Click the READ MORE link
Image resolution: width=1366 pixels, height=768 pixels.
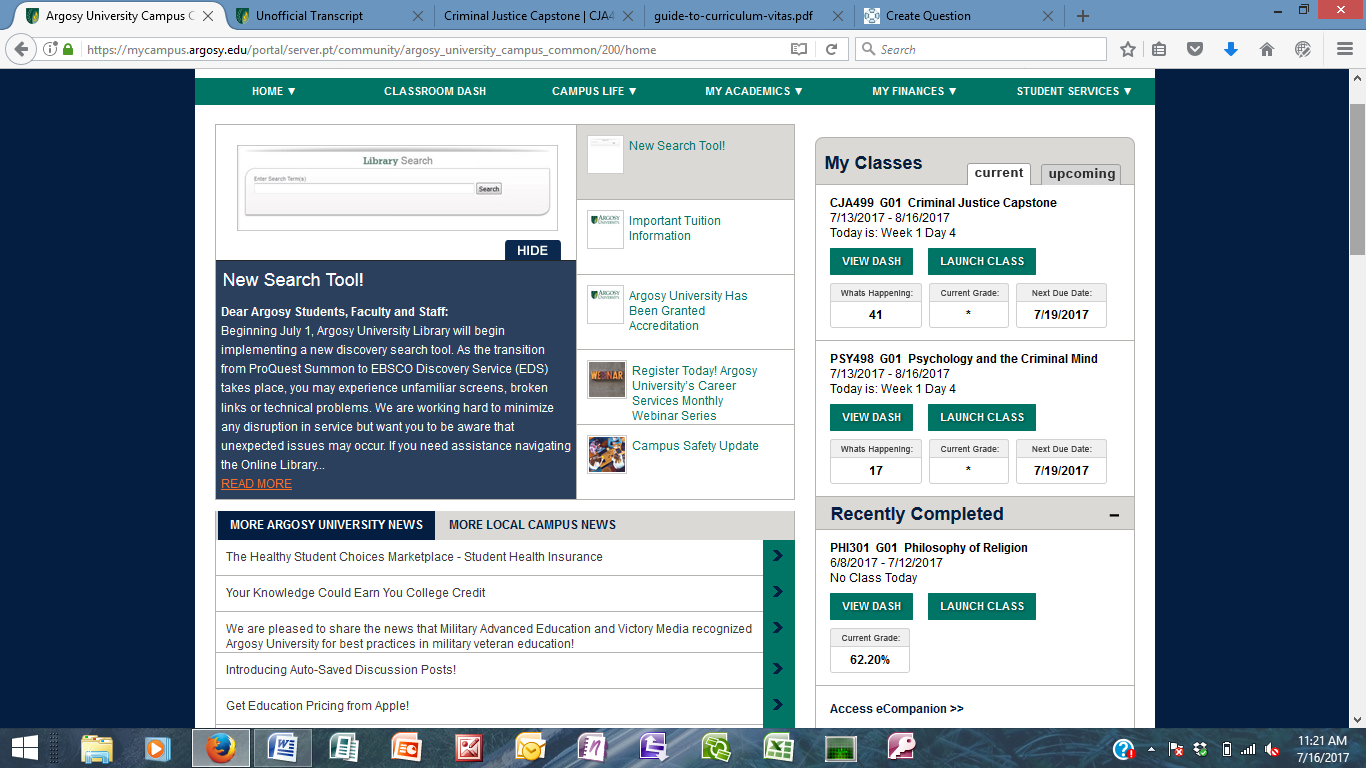tap(256, 484)
